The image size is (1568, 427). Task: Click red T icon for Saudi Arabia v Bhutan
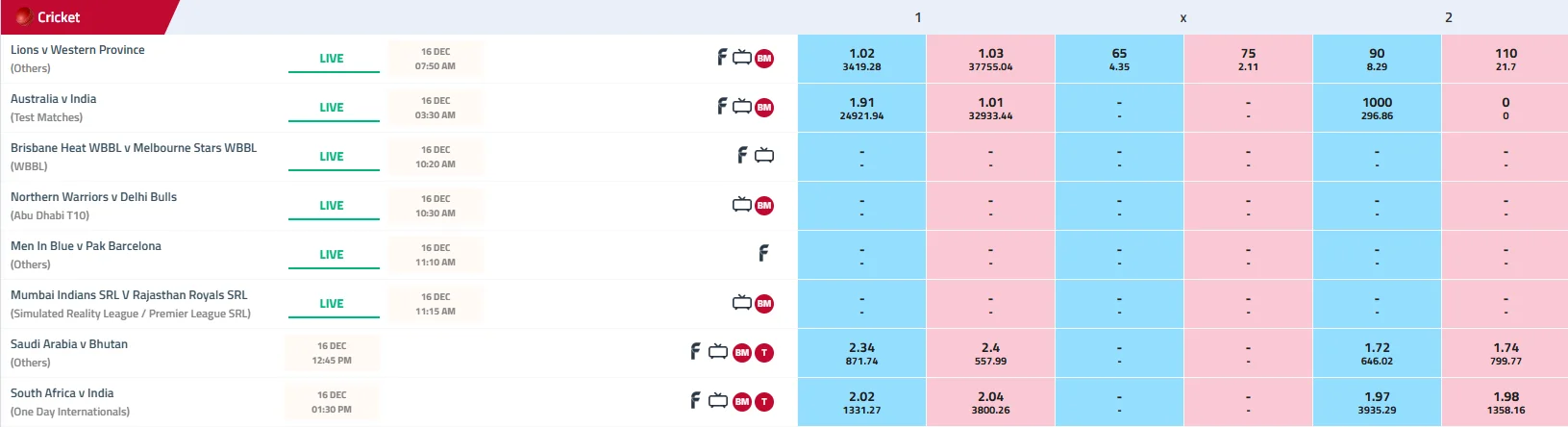coord(764,353)
